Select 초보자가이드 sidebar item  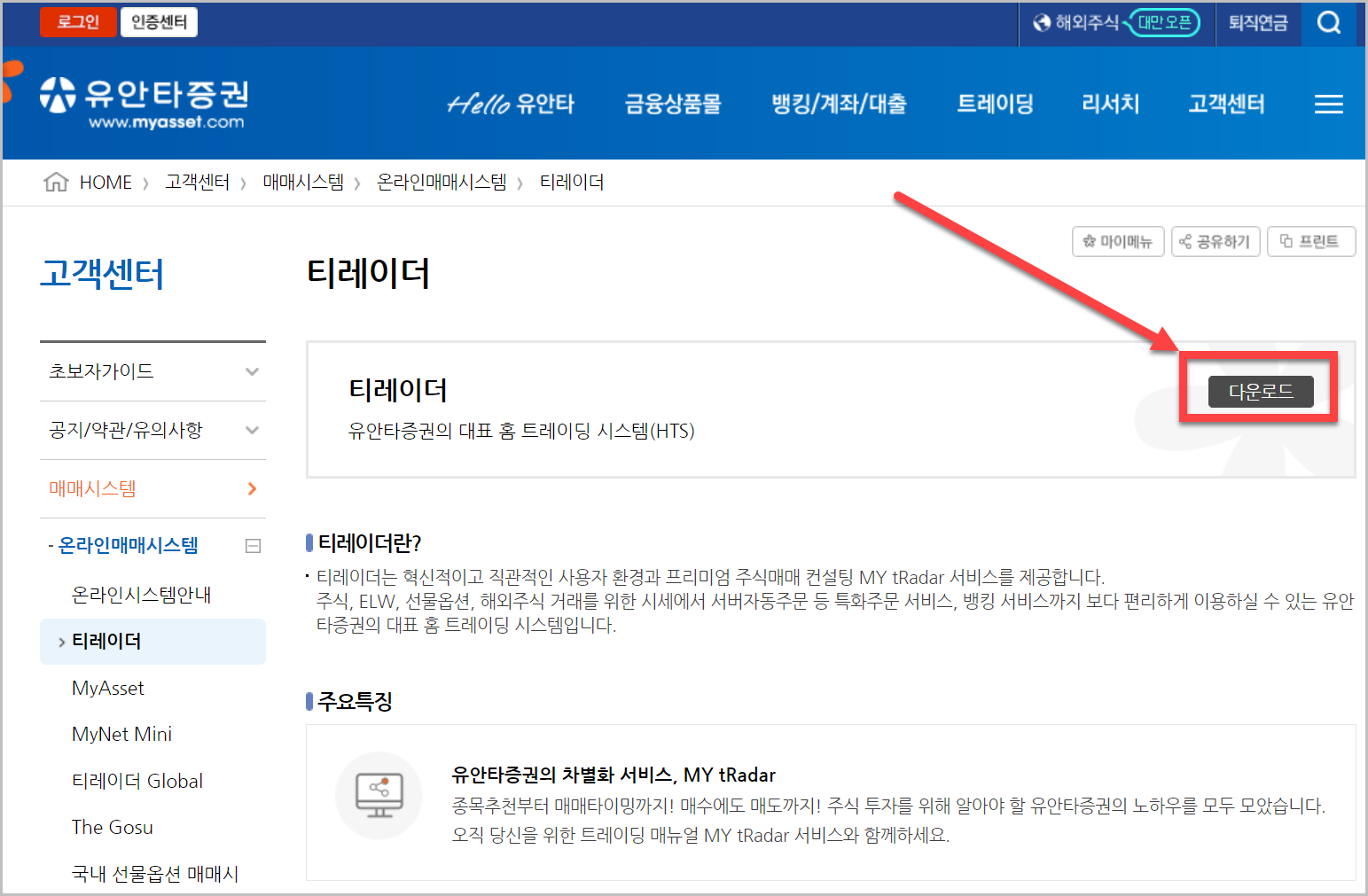101,371
